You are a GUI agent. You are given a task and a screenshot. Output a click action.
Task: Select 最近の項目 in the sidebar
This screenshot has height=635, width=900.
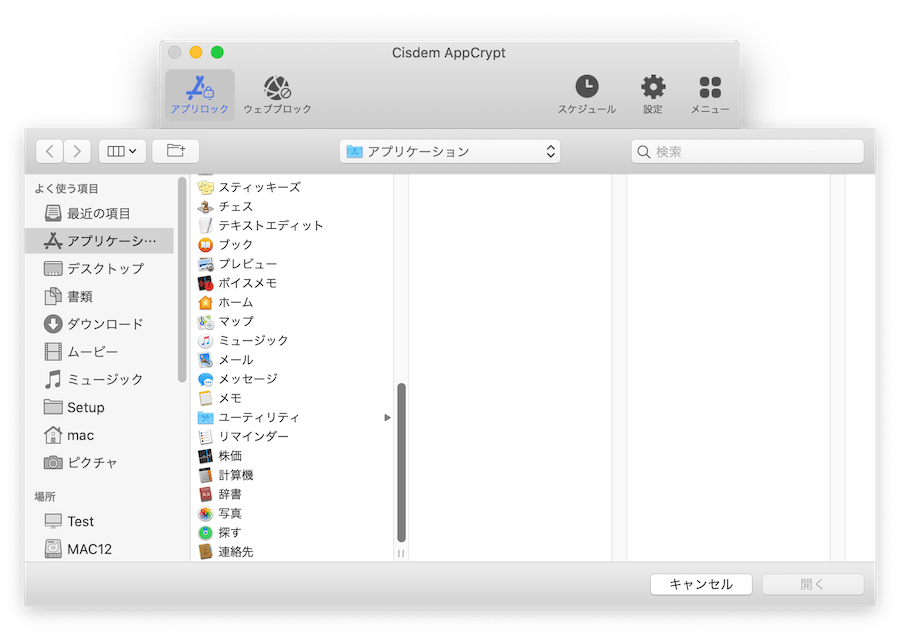[x=99, y=214]
